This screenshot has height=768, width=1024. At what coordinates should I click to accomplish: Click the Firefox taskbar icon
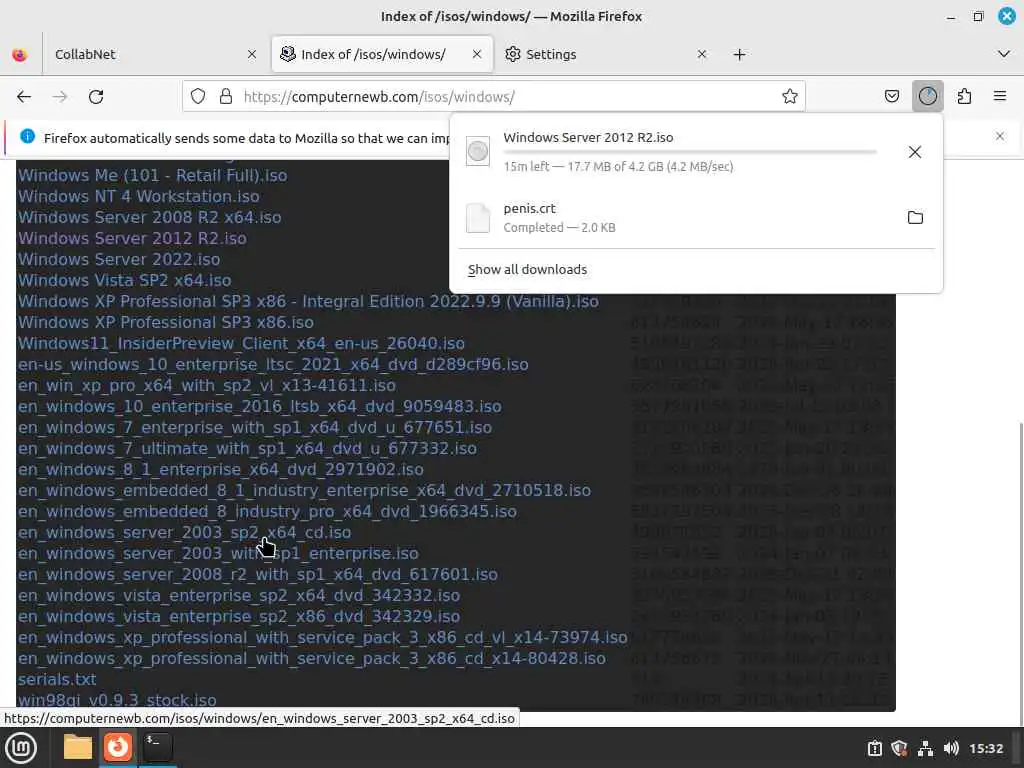click(118, 747)
